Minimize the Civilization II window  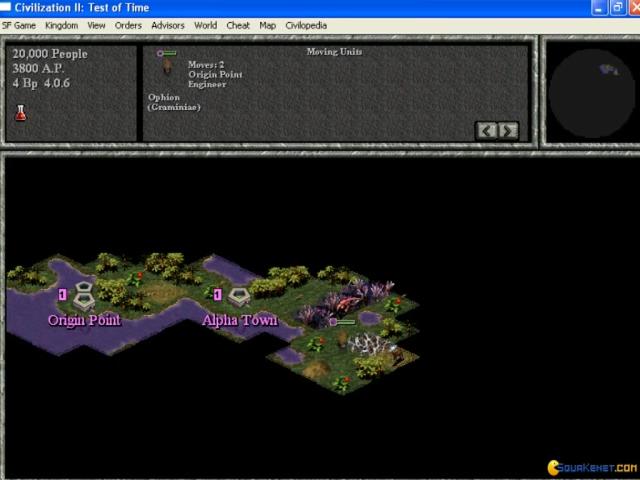coord(600,7)
